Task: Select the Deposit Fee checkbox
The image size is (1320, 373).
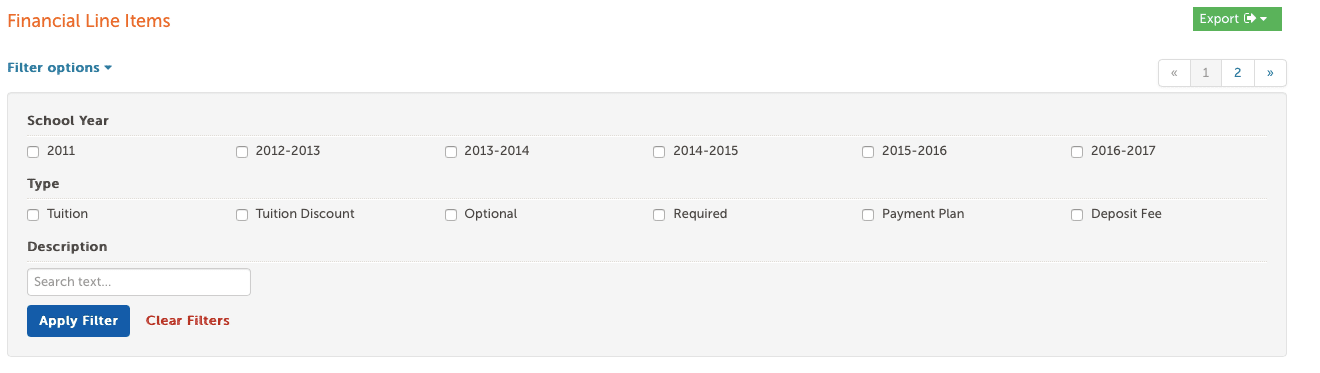Action: 1077,215
